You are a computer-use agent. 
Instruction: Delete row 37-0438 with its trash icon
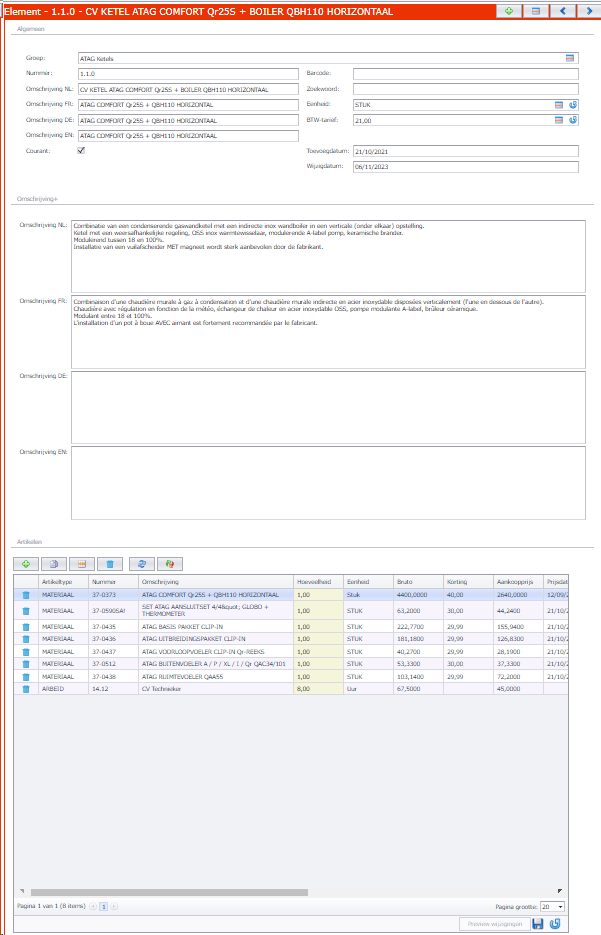point(26,677)
